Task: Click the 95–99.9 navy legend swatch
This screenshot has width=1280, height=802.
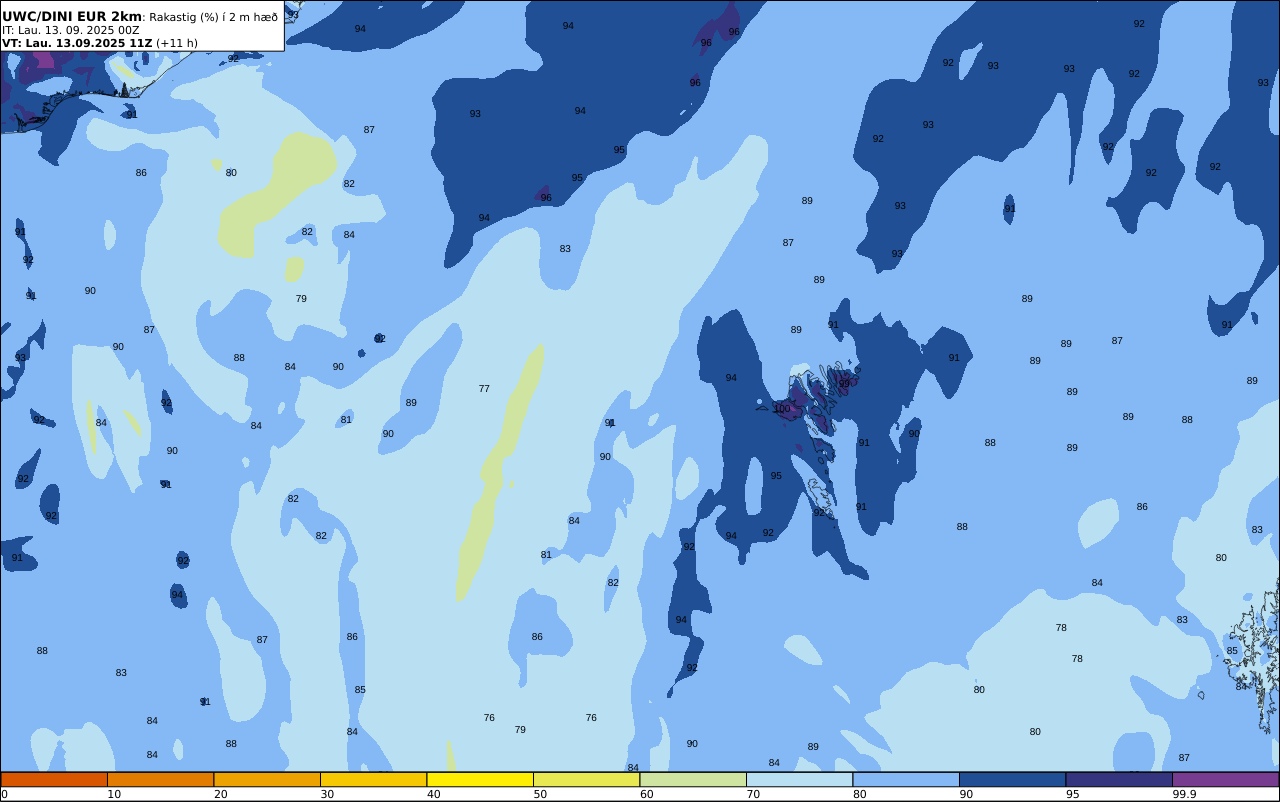Action: [x=1119, y=779]
